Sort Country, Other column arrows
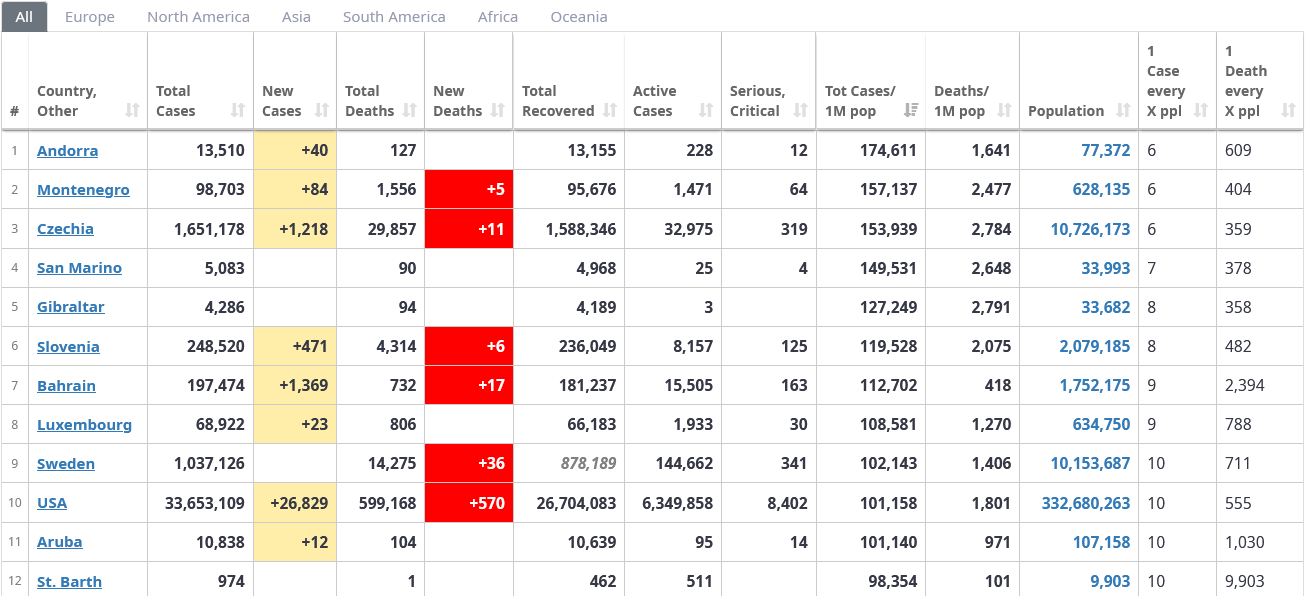This screenshot has height=596, width=1310. (132, 110)
